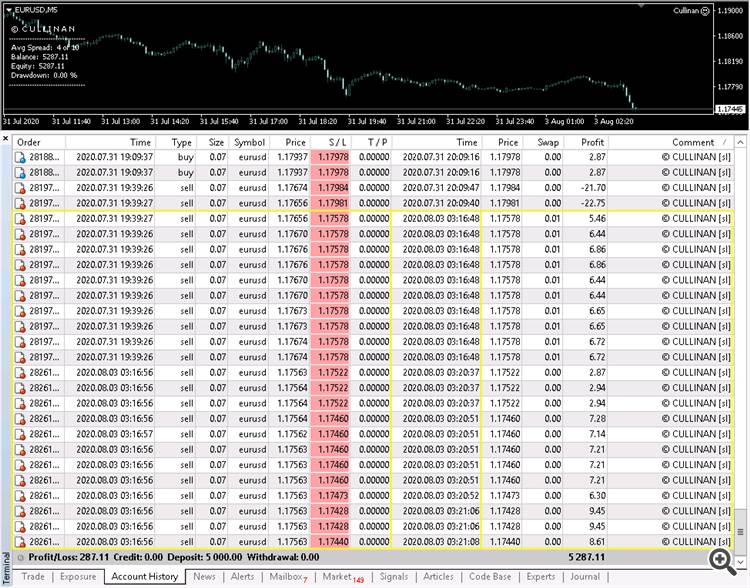Switch to the Experts tab
Viewport: 750px width, 588px height.
[x=540, y=577]
